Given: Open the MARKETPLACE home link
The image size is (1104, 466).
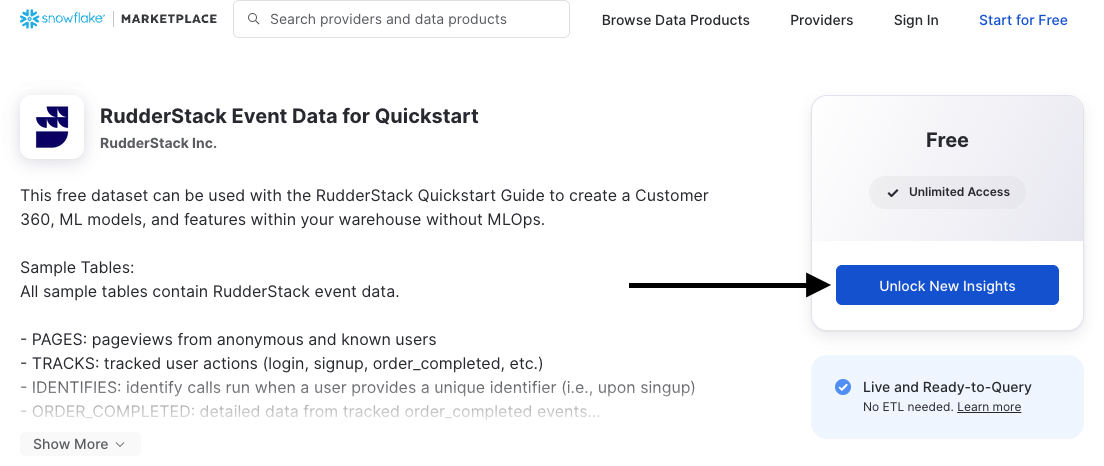Looking at the screenshot, I should (x=169, y=19).
